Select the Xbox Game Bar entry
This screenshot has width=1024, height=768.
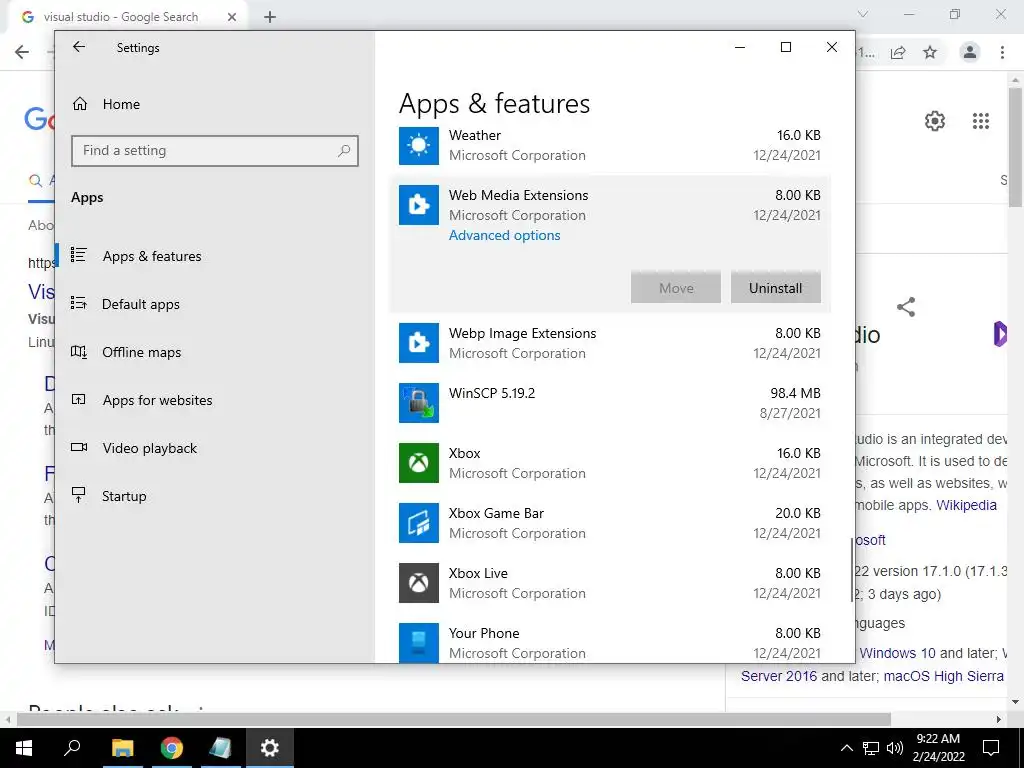pyautogui.click(x=609, y=523)
